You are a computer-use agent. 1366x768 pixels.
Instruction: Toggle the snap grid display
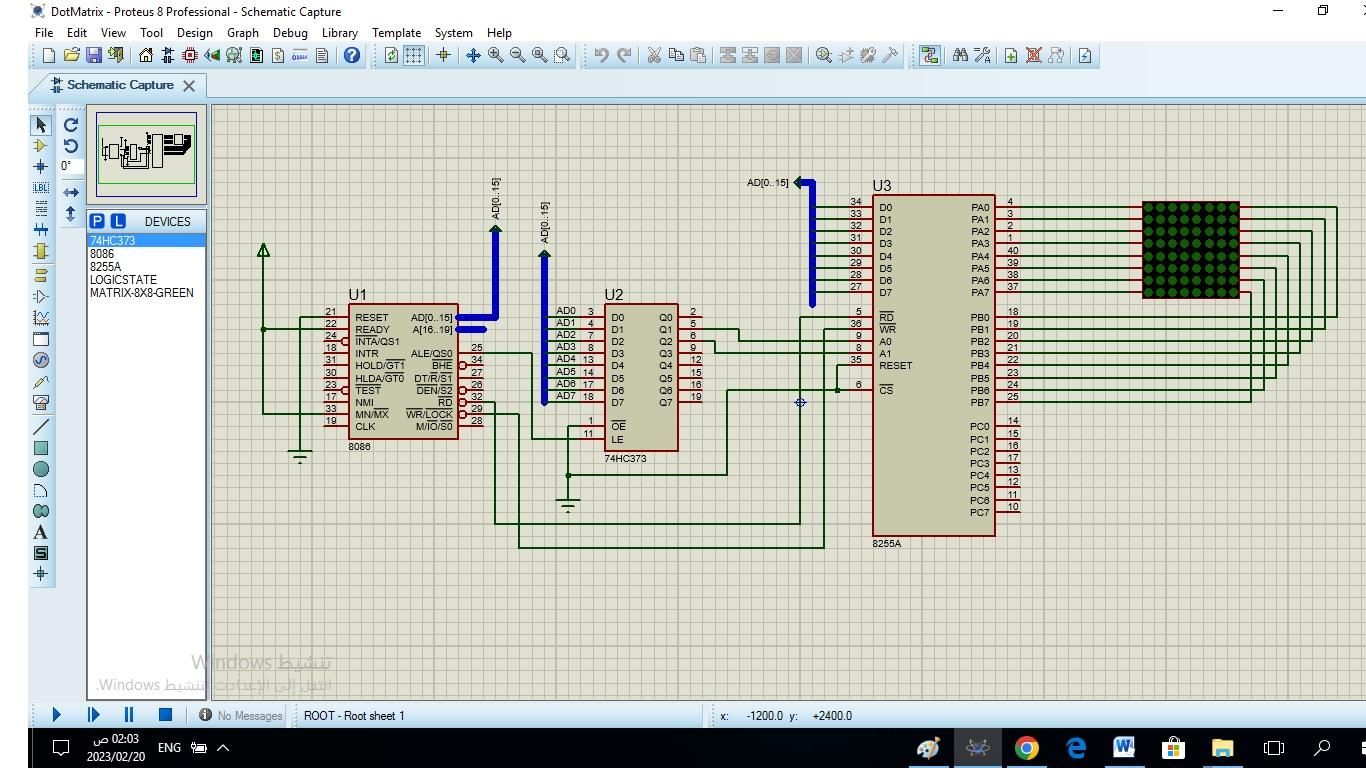pyautogui.click(x=413, y=55)
